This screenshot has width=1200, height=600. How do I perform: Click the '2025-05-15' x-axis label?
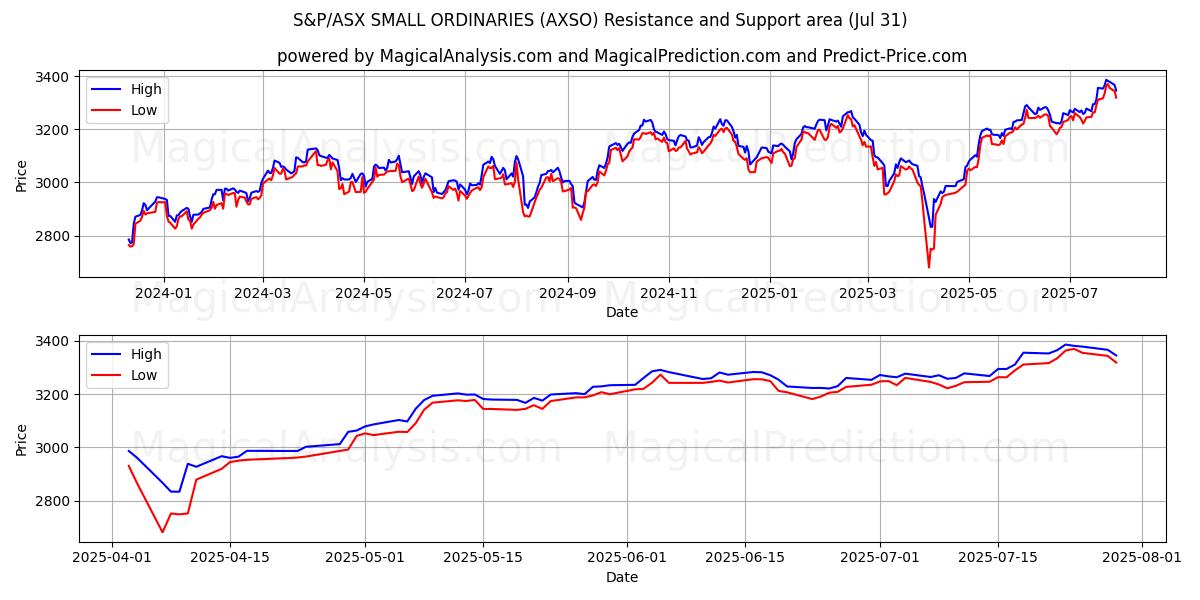(483, 558)
